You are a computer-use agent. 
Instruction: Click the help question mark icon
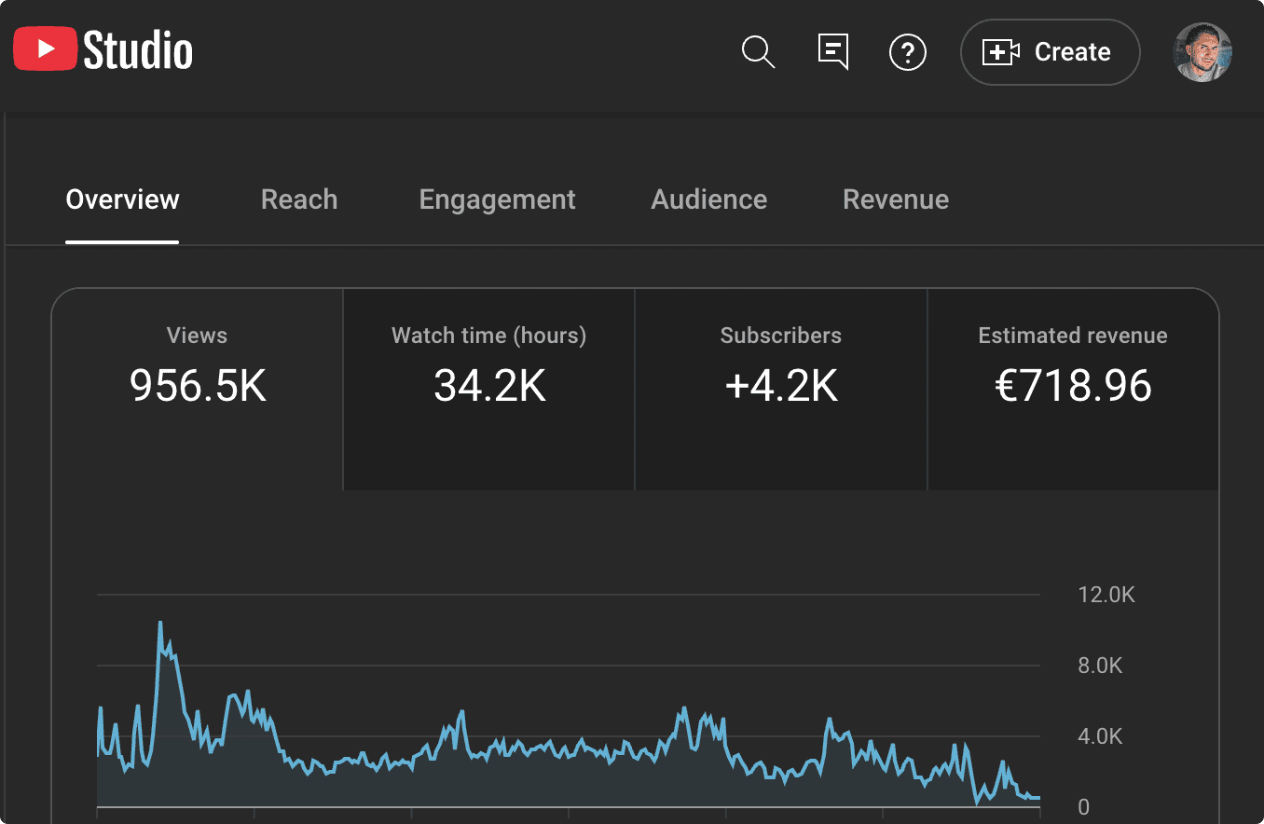(x=908, y=52)
